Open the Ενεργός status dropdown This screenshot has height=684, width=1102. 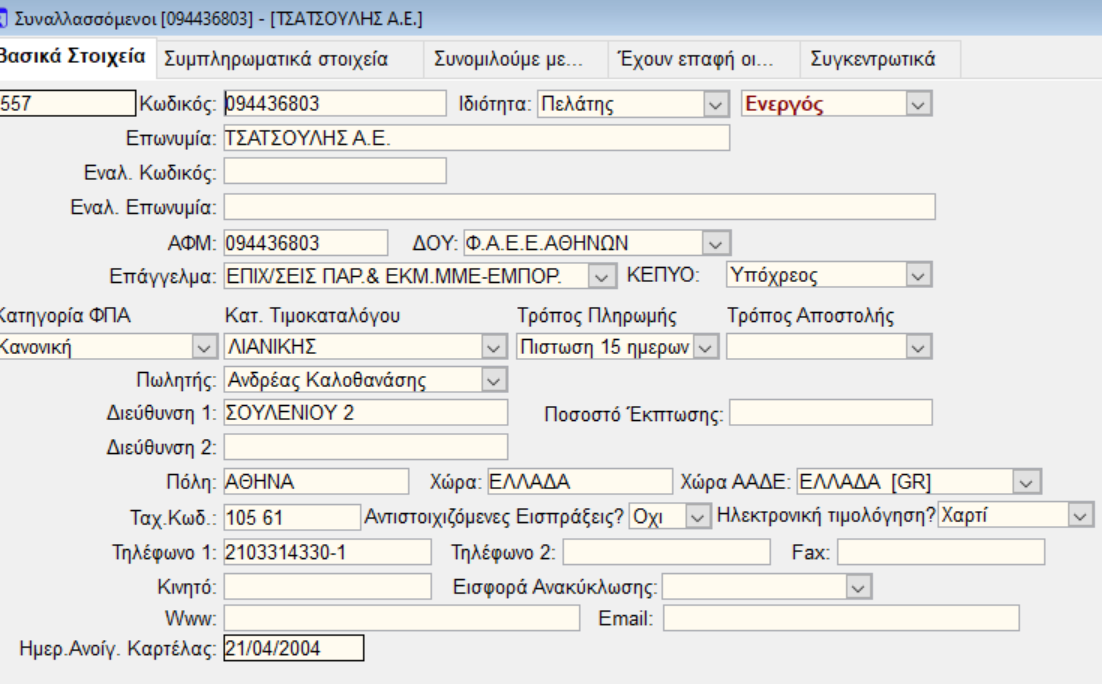pos(918,103)
